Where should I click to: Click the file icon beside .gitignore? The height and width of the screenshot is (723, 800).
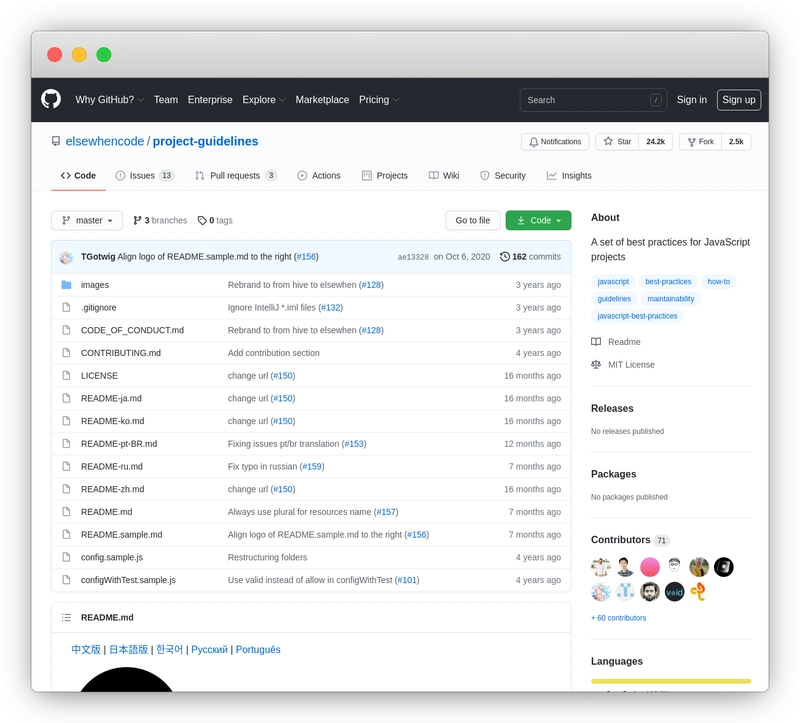coord(66,307)
